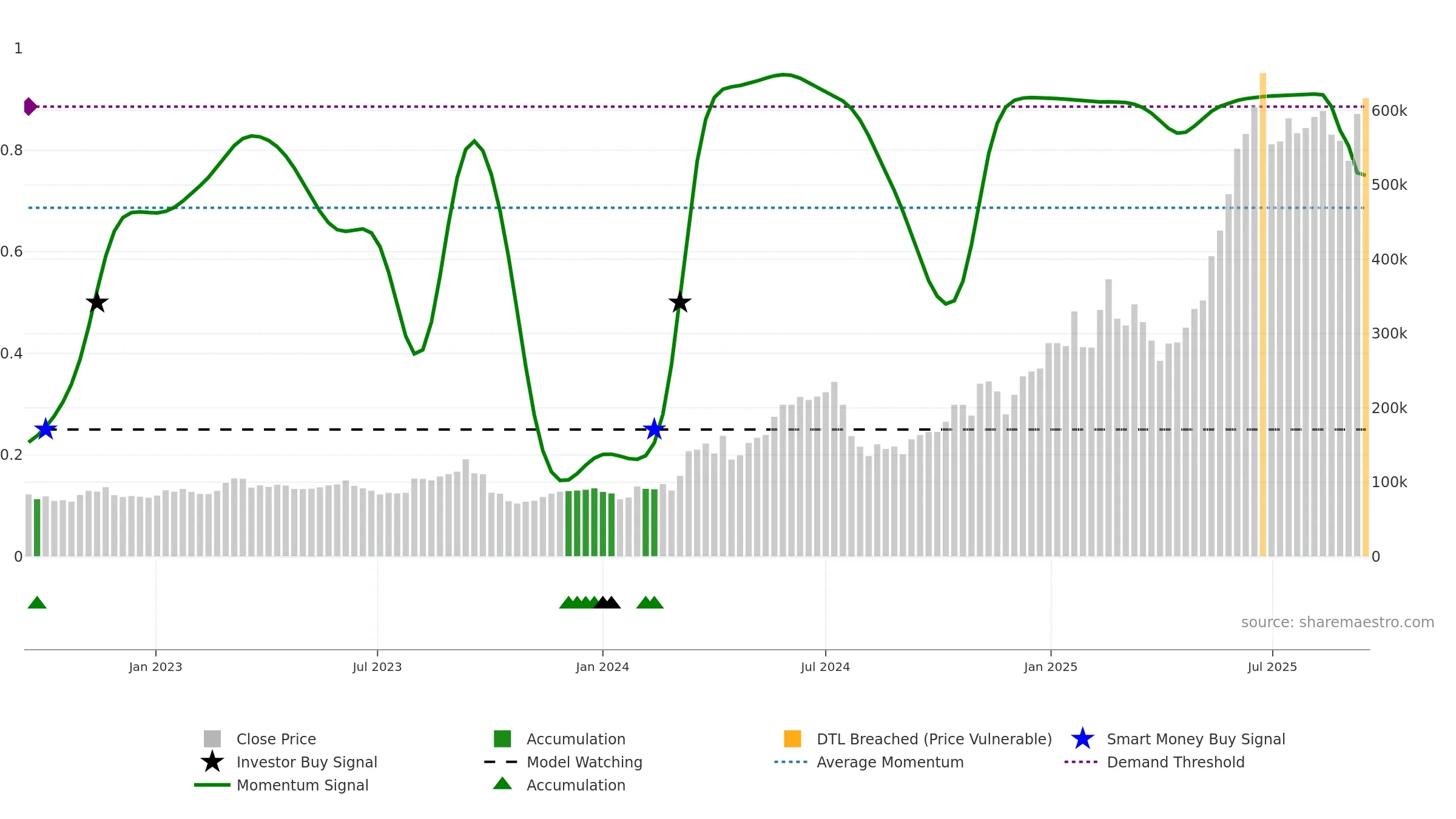This screenshot has height=819, width=1456.
Task: Click the blue star marker near February 2024
Action: (654, 429)
